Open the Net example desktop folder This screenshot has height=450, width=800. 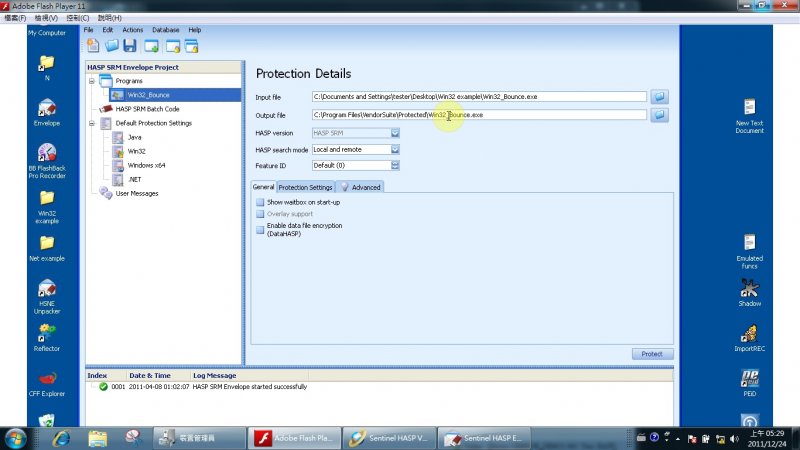click(x=47, y=248)
